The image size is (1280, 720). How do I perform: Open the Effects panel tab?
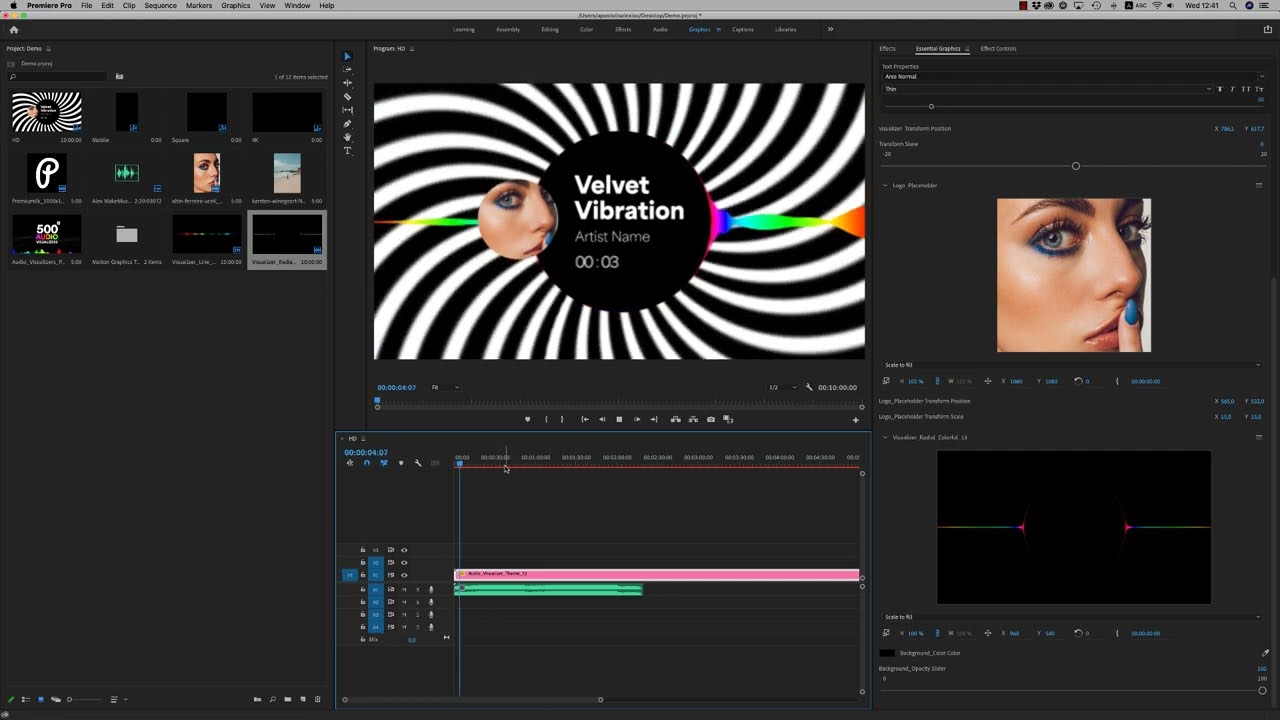887,48
